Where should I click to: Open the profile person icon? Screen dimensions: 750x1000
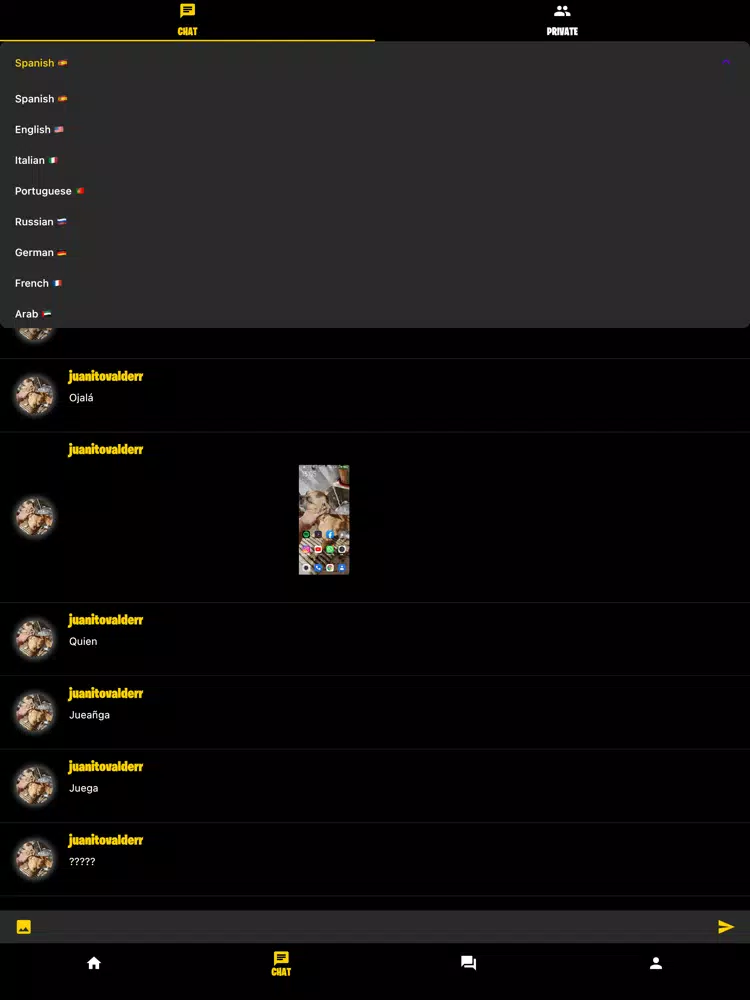[656, 963]
